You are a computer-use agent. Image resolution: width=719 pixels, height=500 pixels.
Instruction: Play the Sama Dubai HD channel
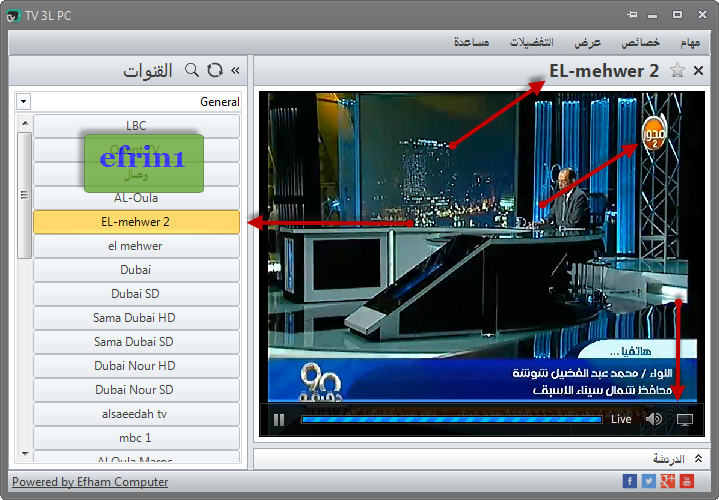tap(136, 318)
